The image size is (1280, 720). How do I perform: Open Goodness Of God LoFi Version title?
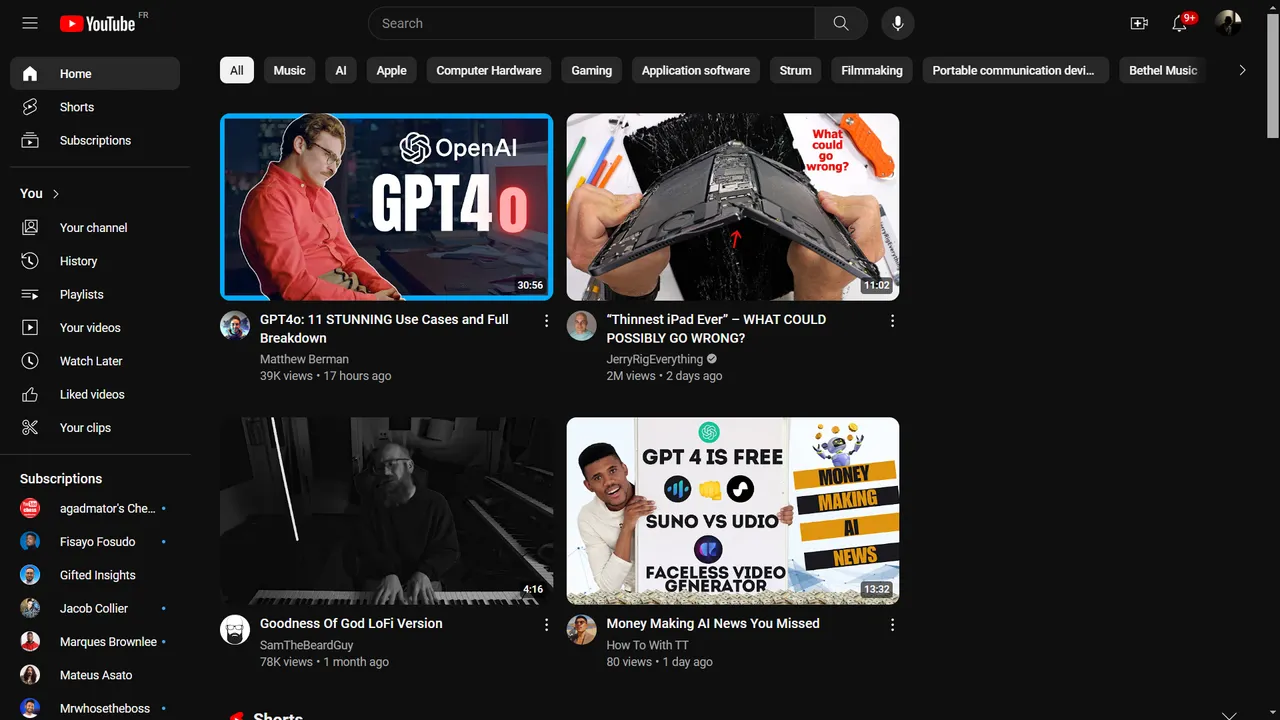point(351,623)
